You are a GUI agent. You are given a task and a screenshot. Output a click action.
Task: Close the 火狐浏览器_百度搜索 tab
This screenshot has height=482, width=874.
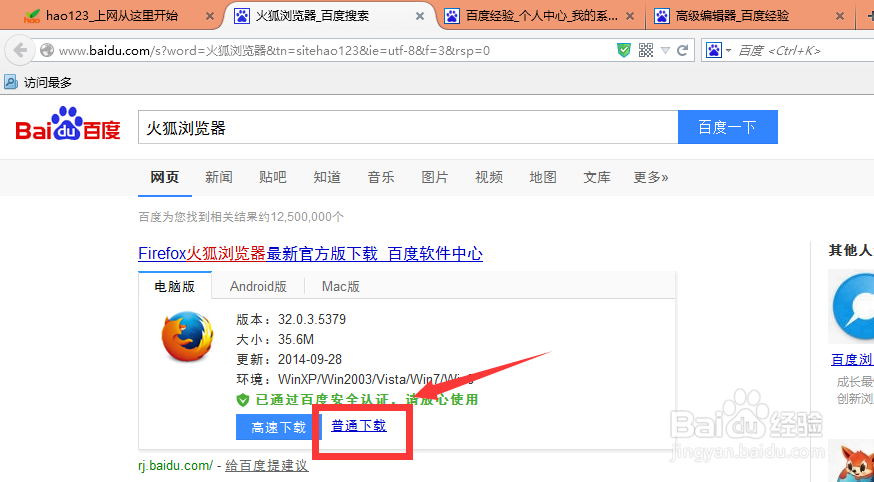(x=420, y=16)
